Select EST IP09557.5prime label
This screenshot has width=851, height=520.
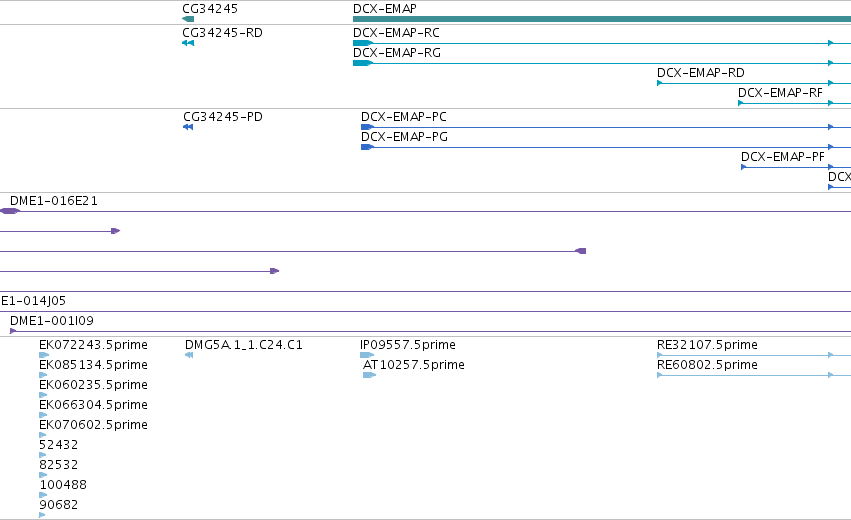pyautogui.click(x=408, y=345)
